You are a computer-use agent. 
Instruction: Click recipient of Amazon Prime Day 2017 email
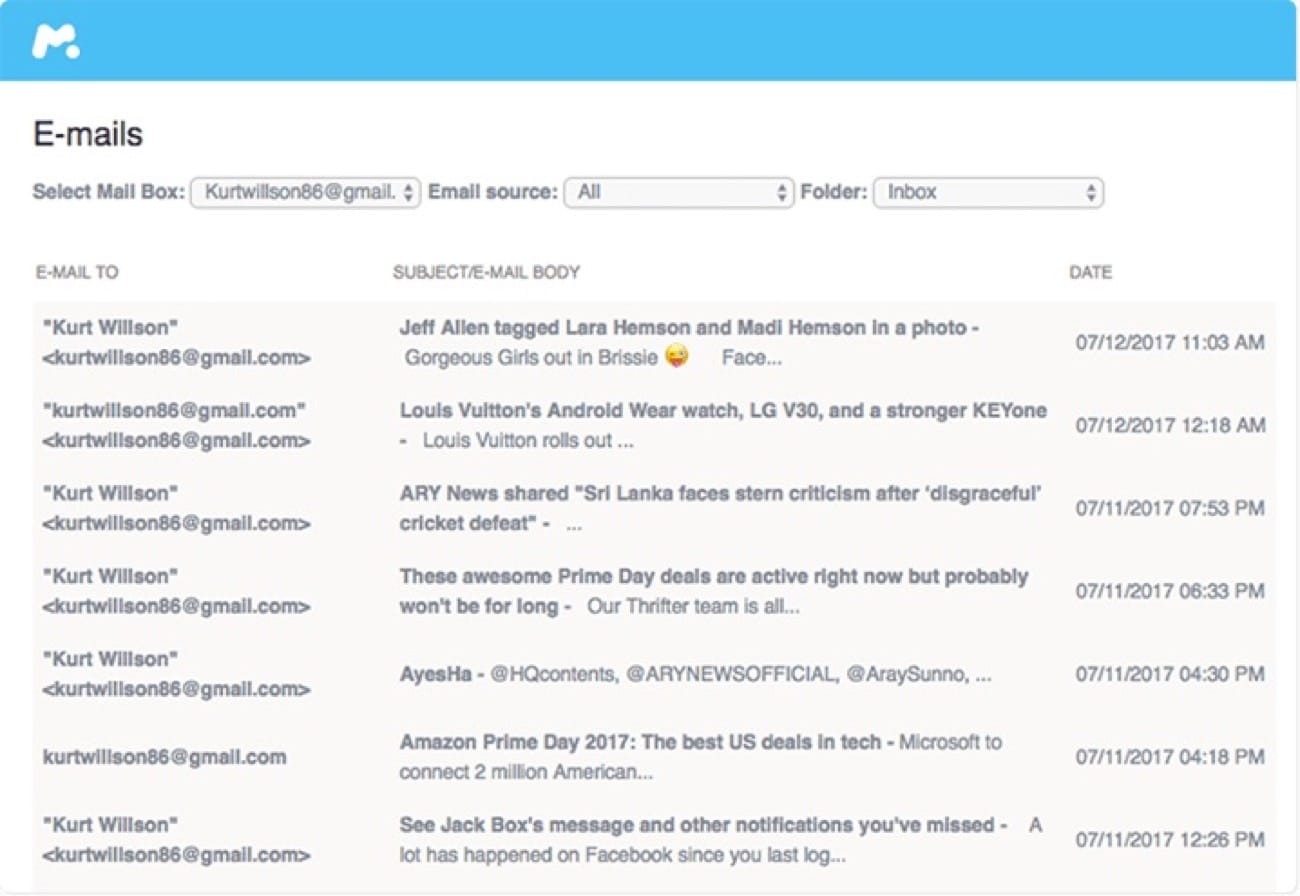(164, 757)
